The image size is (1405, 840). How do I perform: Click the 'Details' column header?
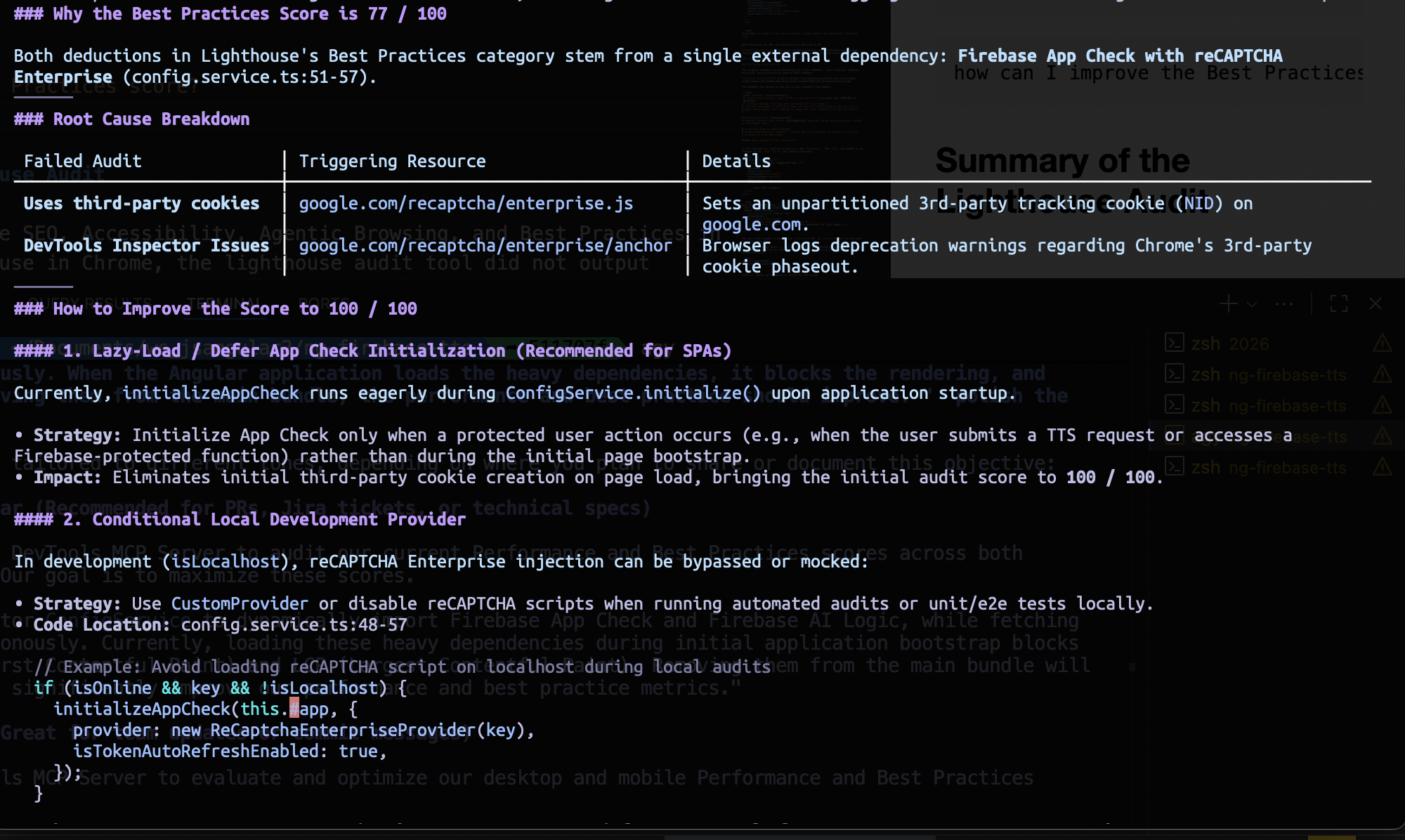pyautogui.click(x=736, y=162)
